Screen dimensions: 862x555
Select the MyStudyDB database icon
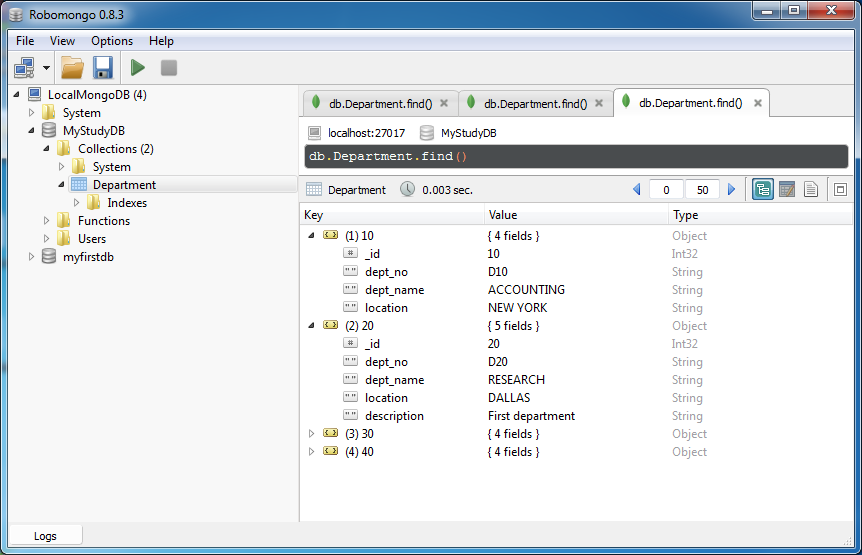[x=49, y=130]
